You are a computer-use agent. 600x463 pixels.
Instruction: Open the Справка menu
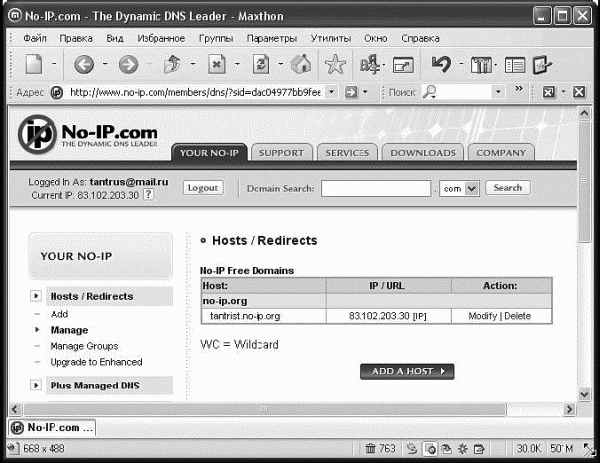(x=420, y=38)
